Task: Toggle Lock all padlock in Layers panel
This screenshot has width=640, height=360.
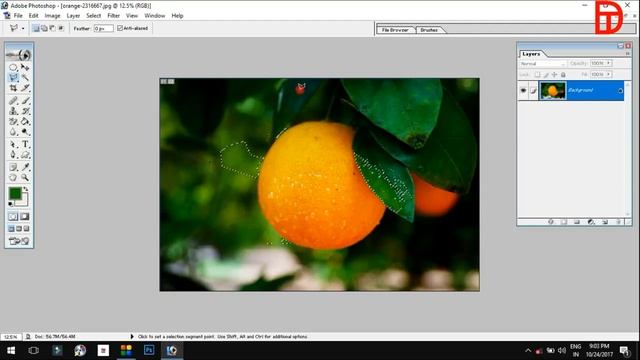Action: [x=563, y=75]
